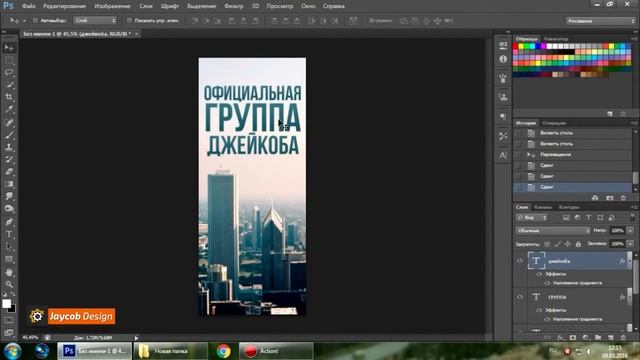The width and height of the screenshot is (640, 360).
Task: Select the Hand tool
Action: [x=9, y=272]
